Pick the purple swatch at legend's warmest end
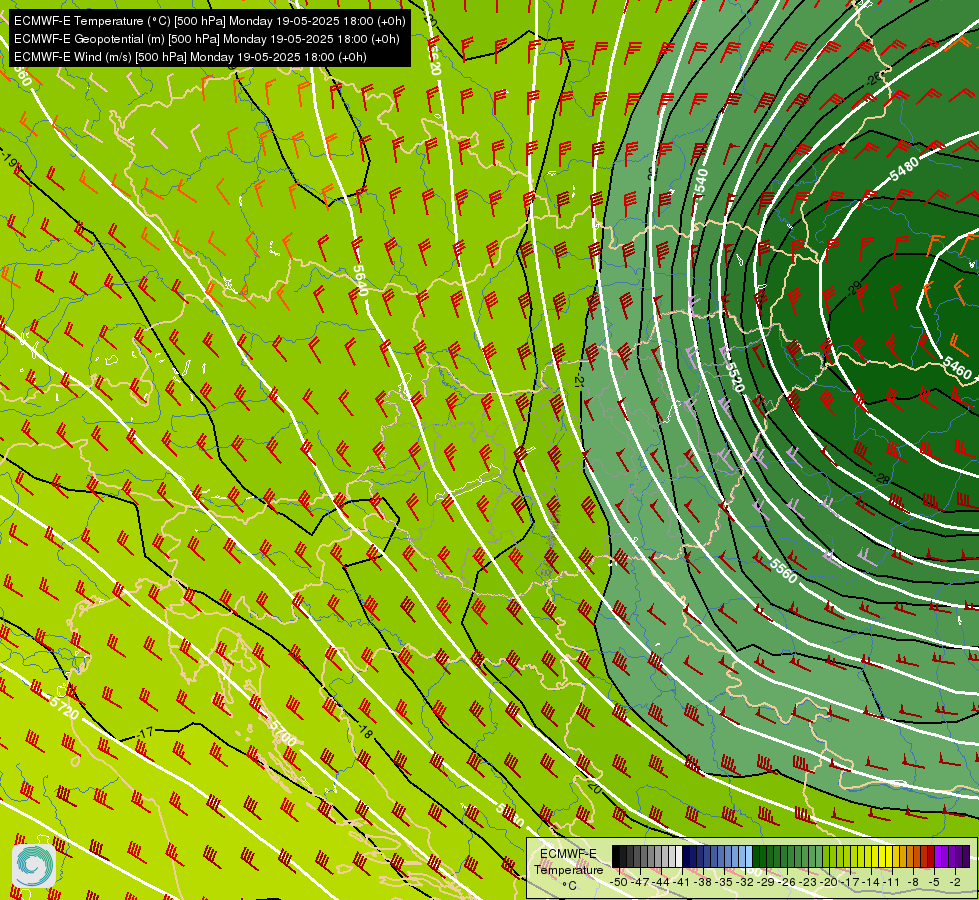The width and height of the screenshot is (979, 900). (966, 856)
